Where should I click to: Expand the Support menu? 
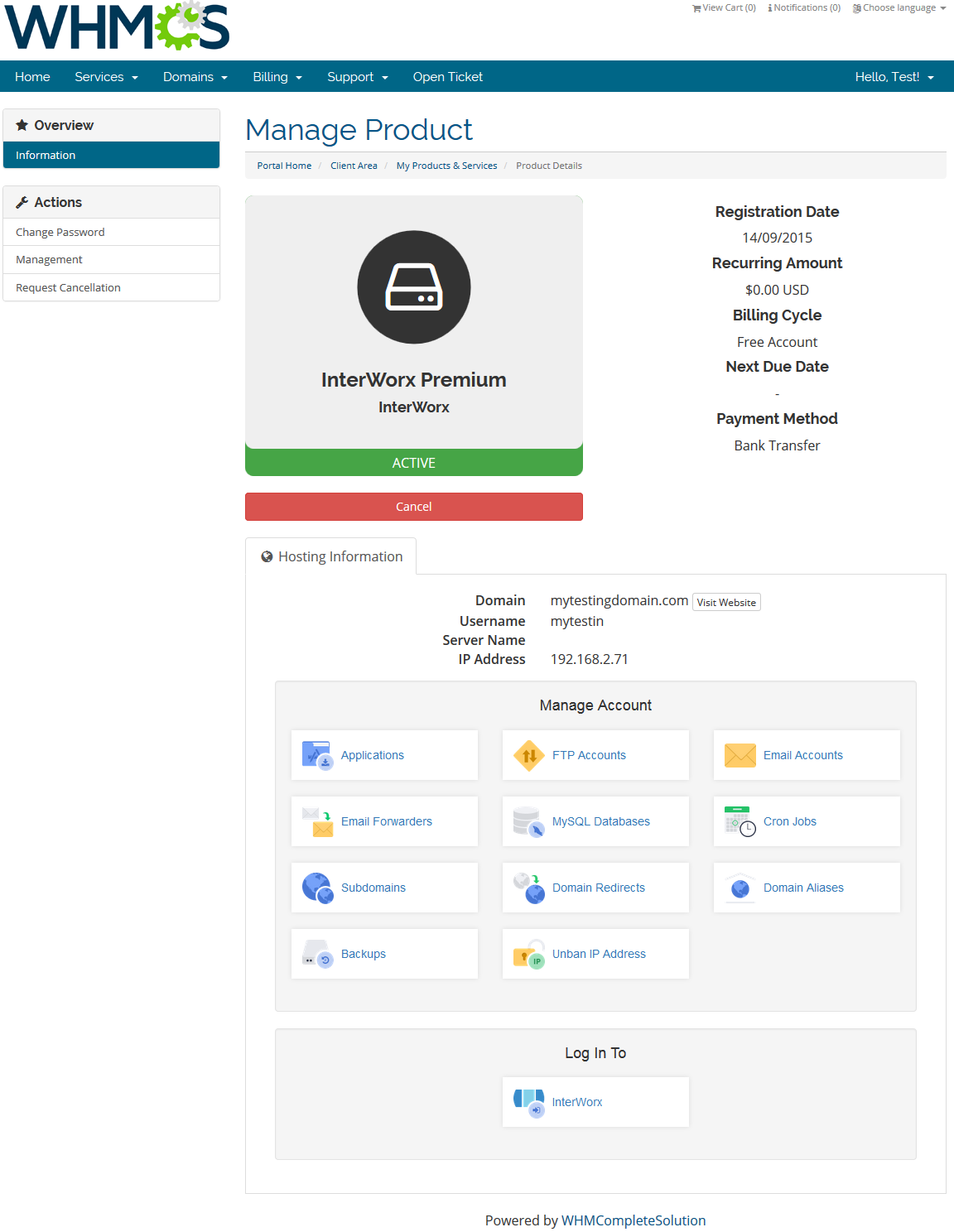point(357,76)
